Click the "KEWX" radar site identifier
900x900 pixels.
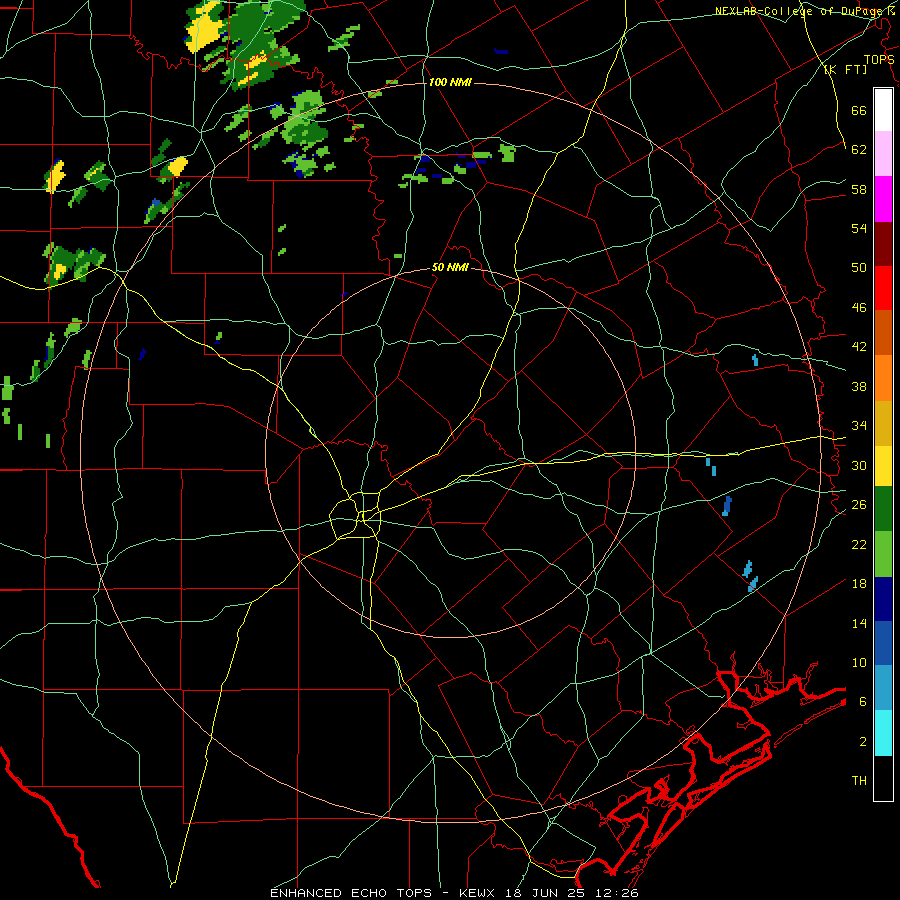click(476, 893)
